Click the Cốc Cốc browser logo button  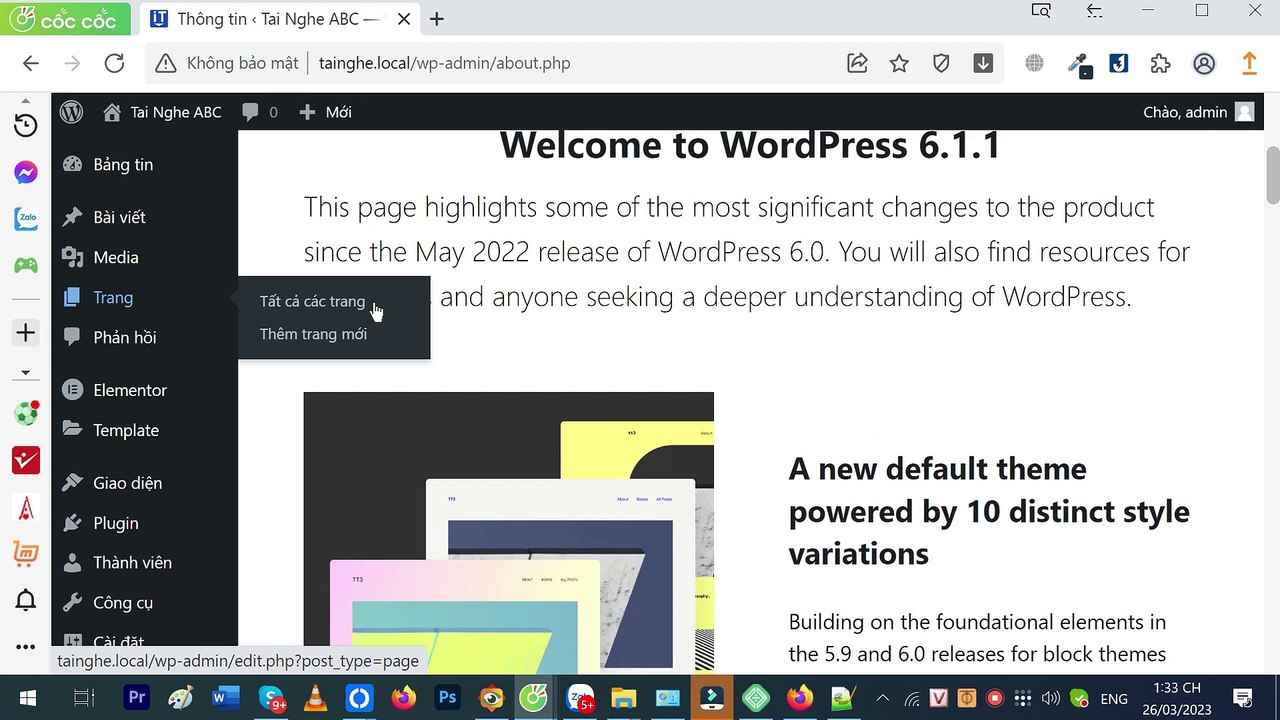(x=64, y=18)
